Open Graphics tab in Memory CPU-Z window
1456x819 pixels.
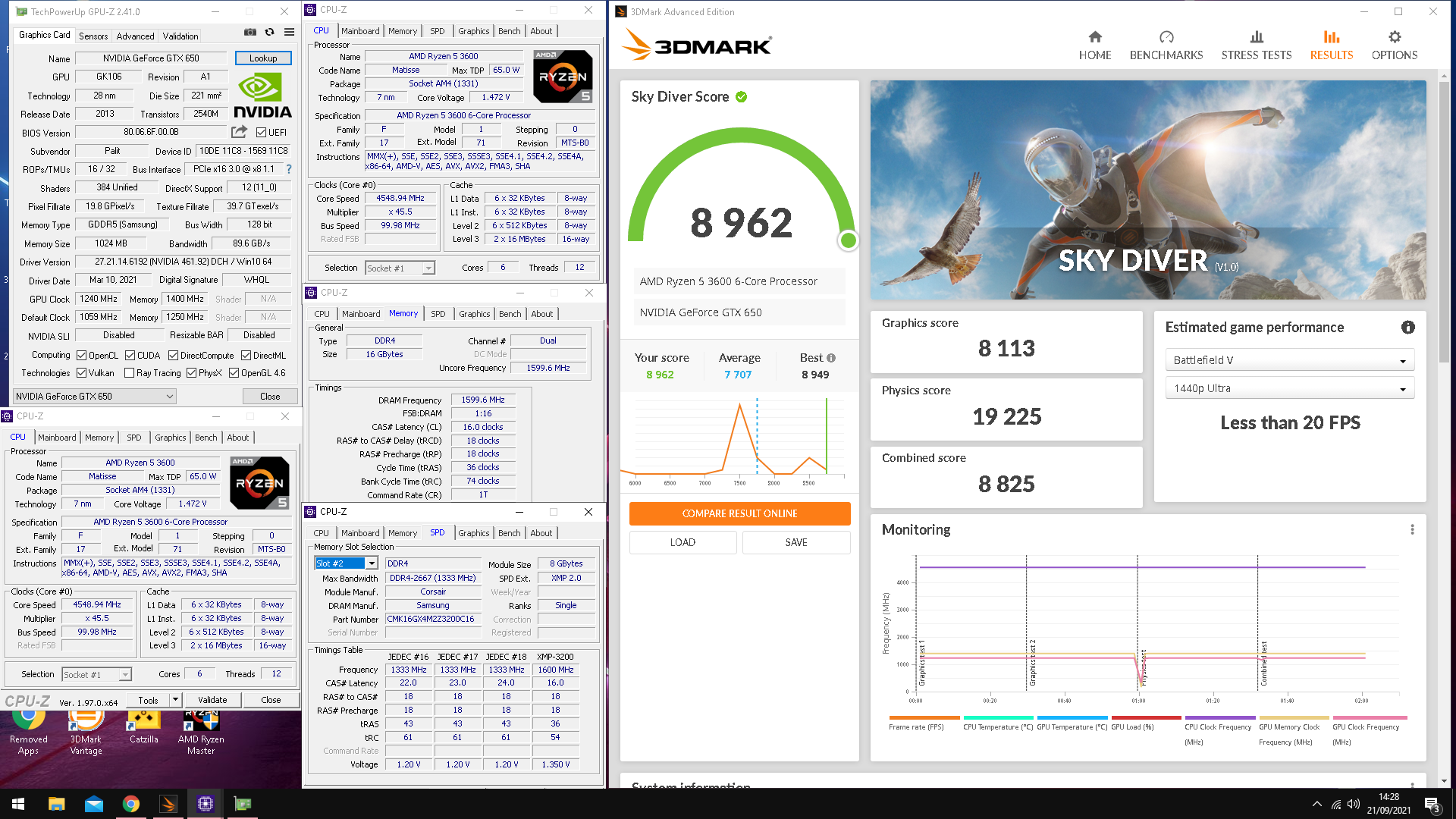(474, 314)
